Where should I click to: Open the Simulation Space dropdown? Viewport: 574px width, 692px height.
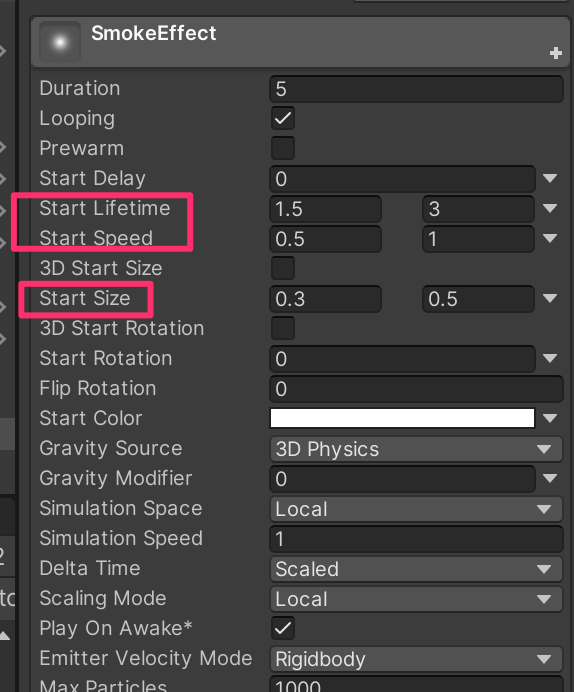(416, 509)
